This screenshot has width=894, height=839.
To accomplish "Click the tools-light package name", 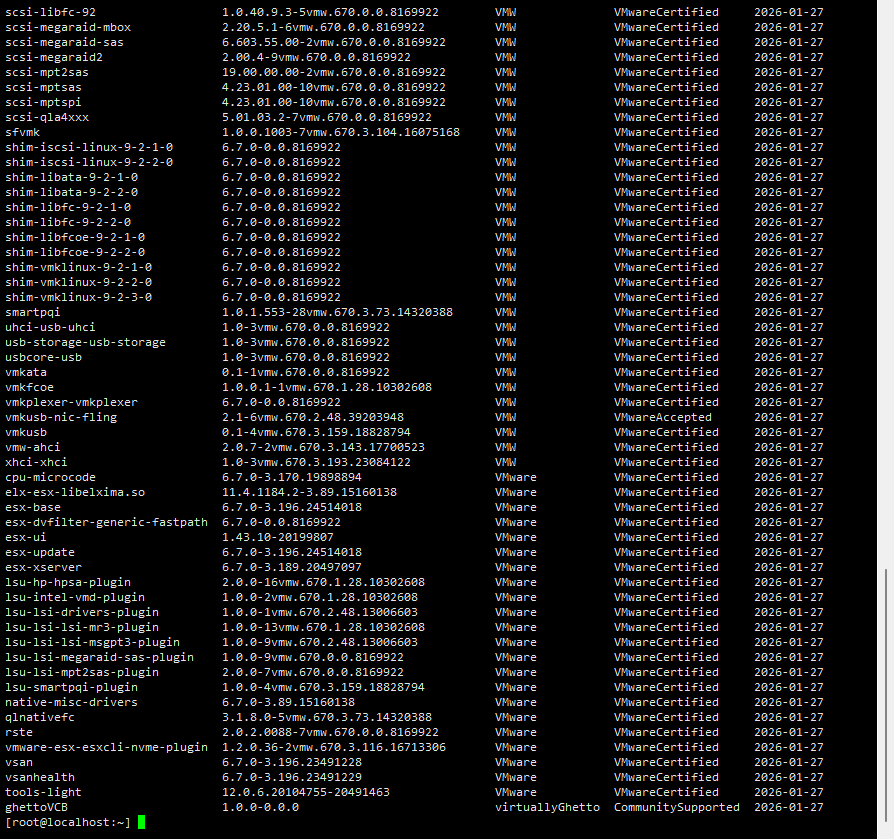I will [x=43, y=792].
